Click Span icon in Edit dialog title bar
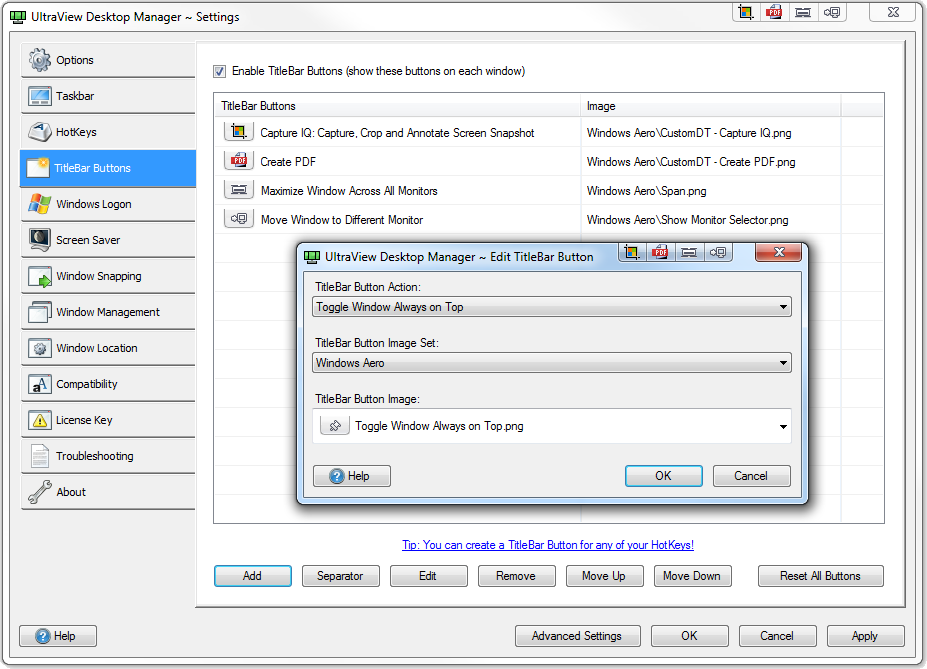927x669 pixels. (689, 252)
